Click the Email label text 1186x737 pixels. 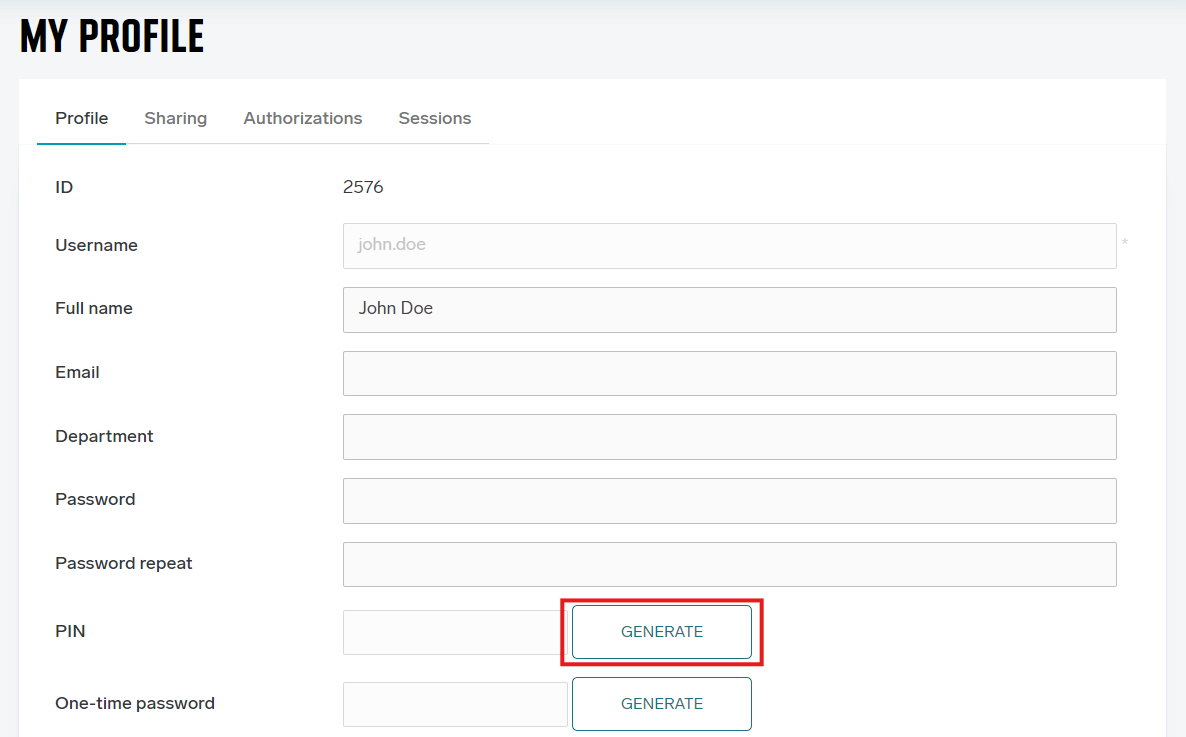77,372
